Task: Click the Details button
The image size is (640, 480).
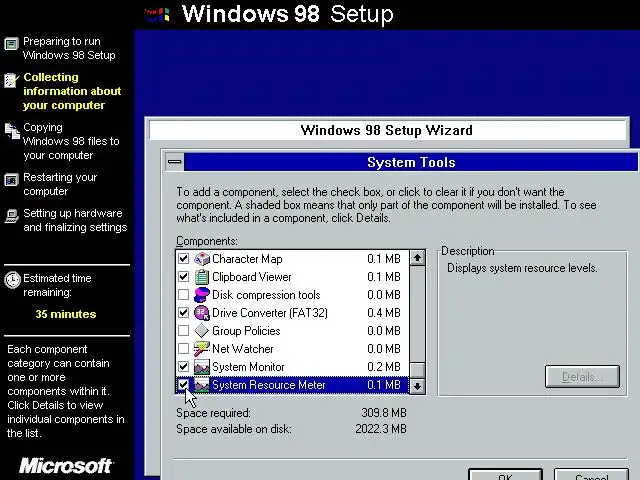Action: pos(582,377)
